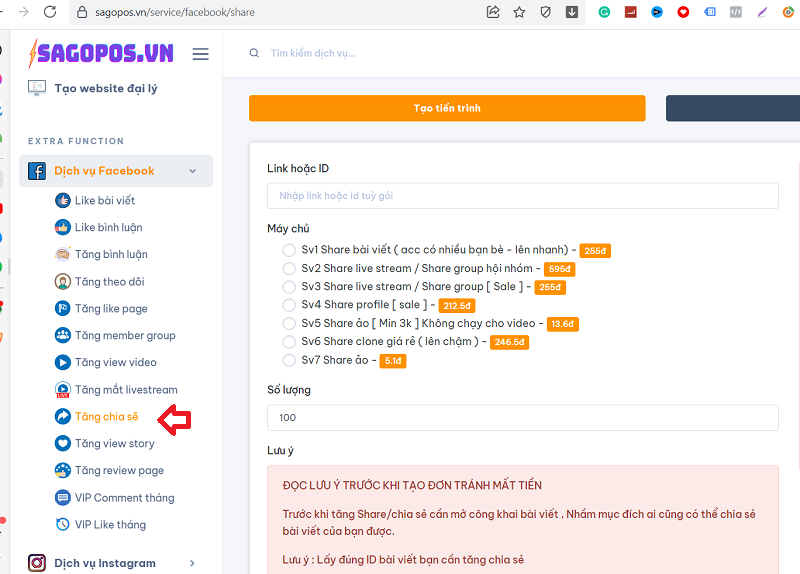
Task: Click the Tăng view story heart icon
Action: coord(62,443)
